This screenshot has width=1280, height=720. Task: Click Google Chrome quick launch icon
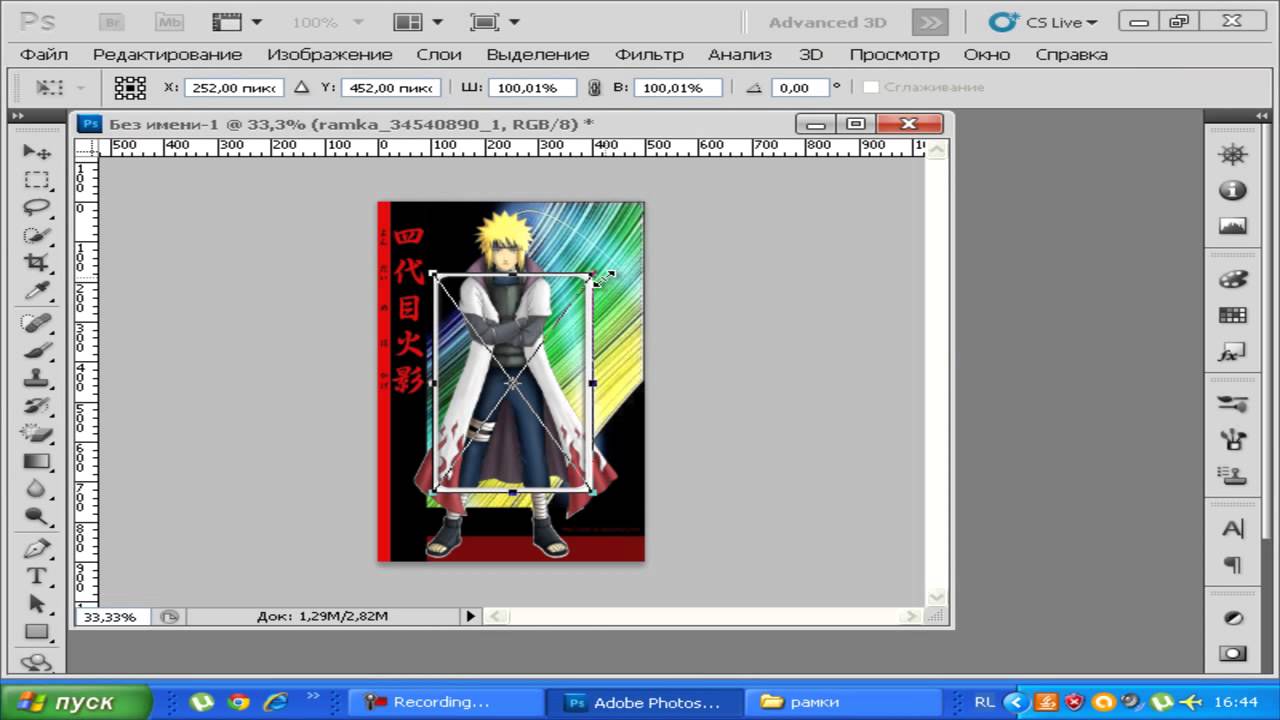pyautogui.click(x=238, y=702)
